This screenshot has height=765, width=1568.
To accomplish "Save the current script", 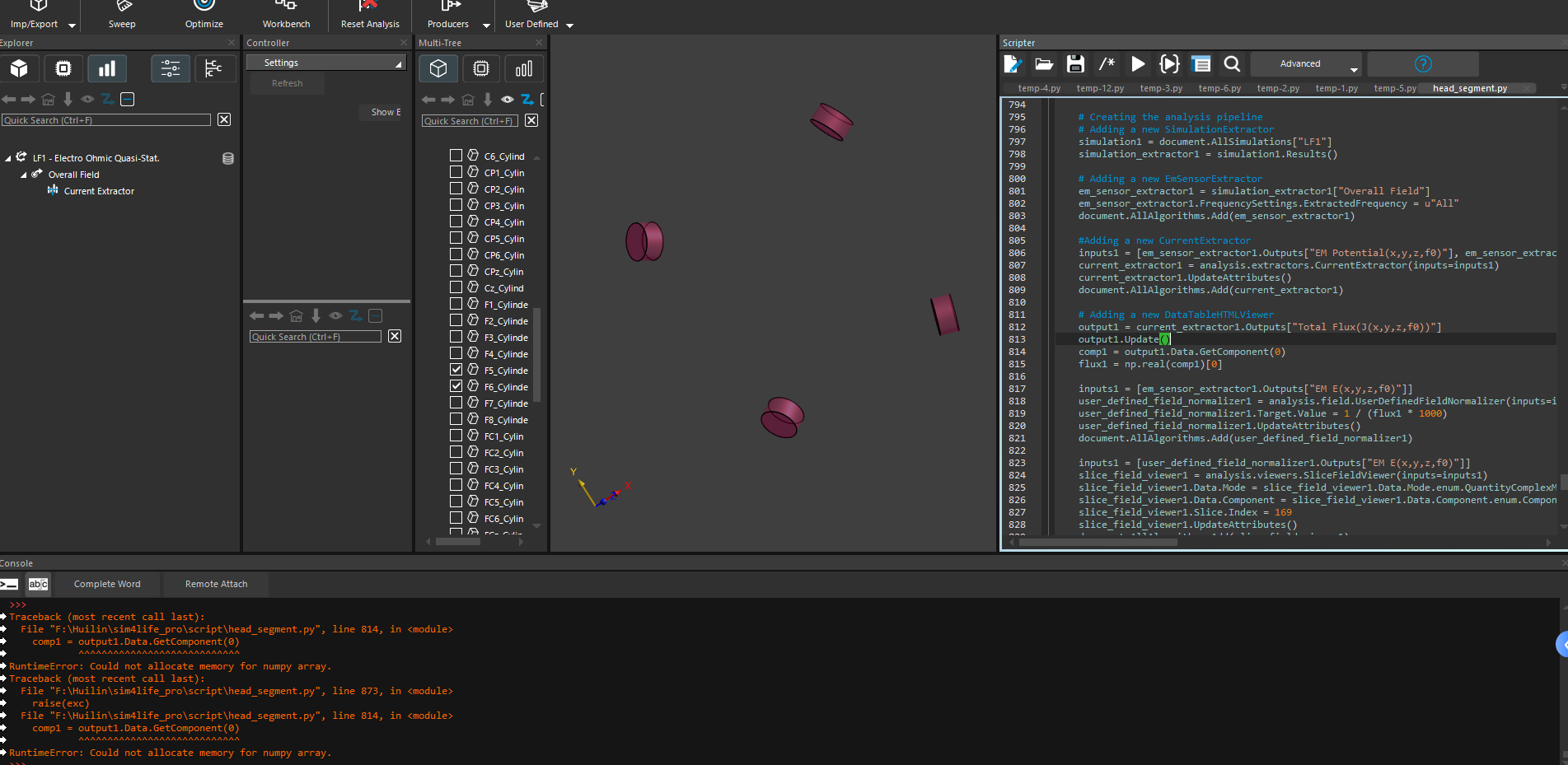I will click(1075, 63).
